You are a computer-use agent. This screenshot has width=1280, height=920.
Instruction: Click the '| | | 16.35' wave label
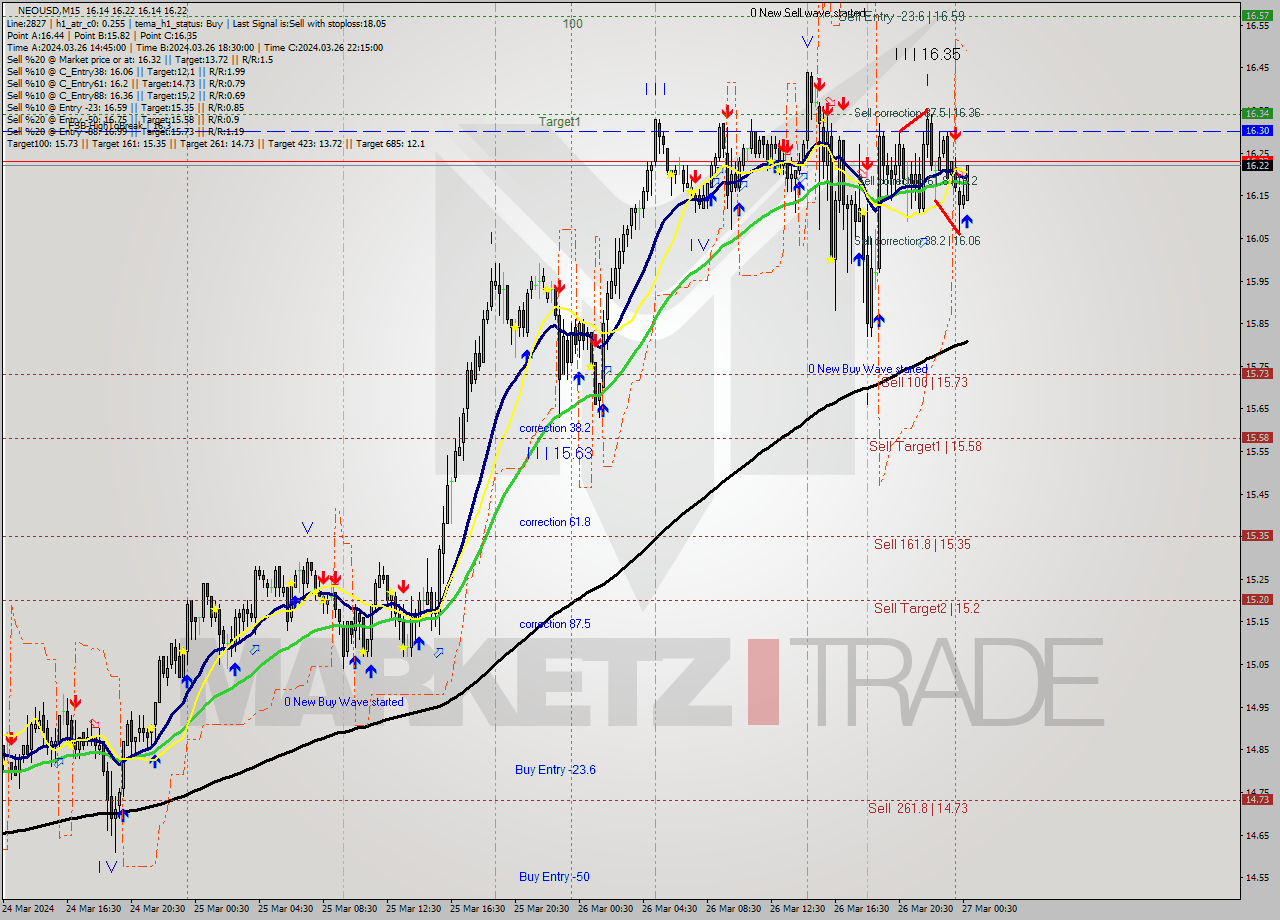pos(928,54)
